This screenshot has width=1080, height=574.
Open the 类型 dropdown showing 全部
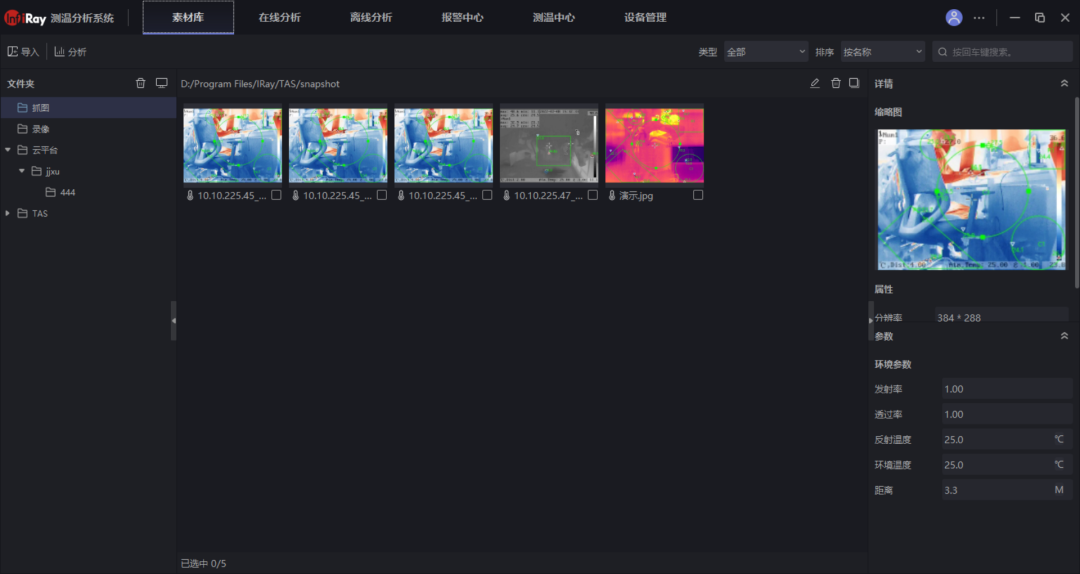[766, 52]
